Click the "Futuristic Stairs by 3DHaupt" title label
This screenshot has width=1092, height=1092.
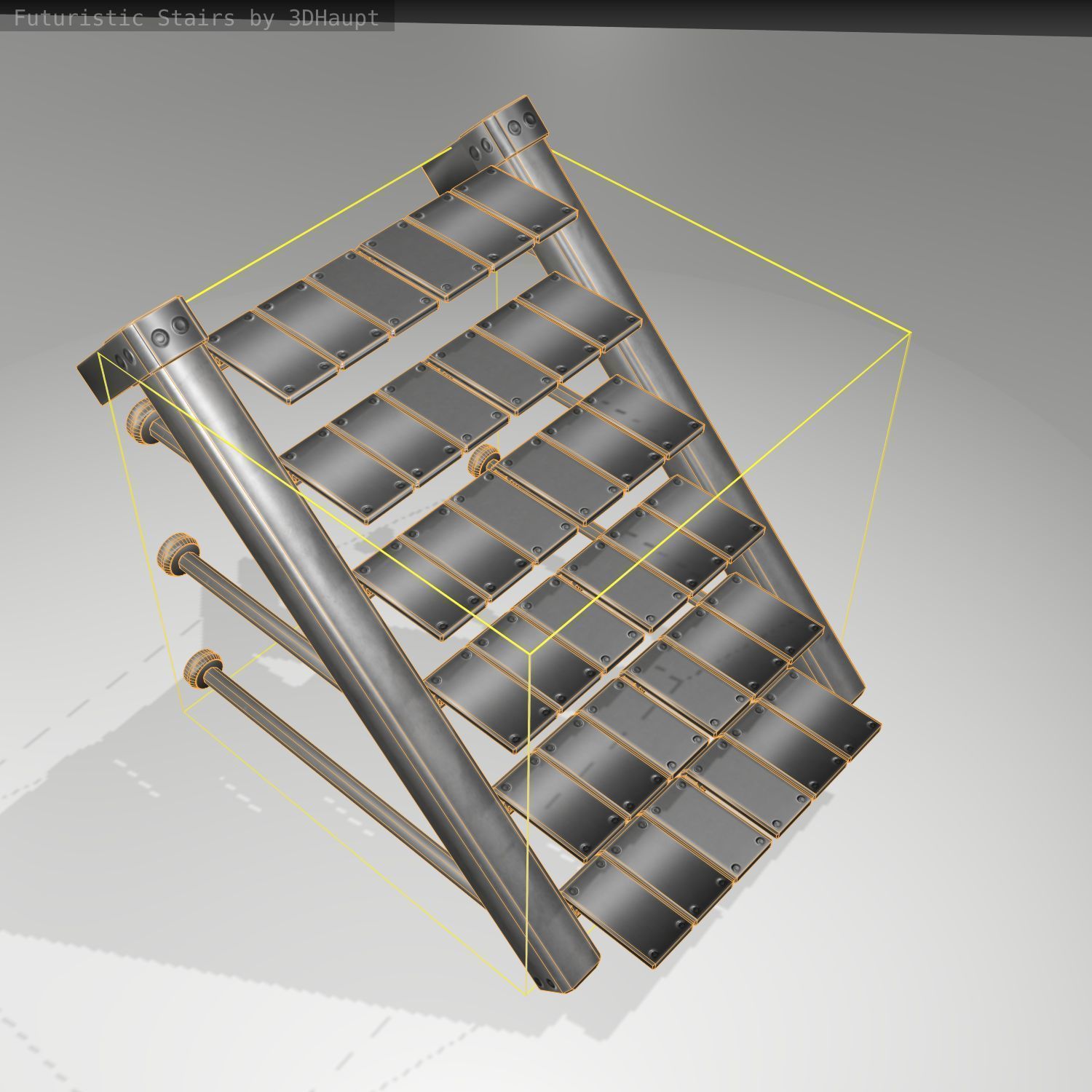click(x=197, y=17)
